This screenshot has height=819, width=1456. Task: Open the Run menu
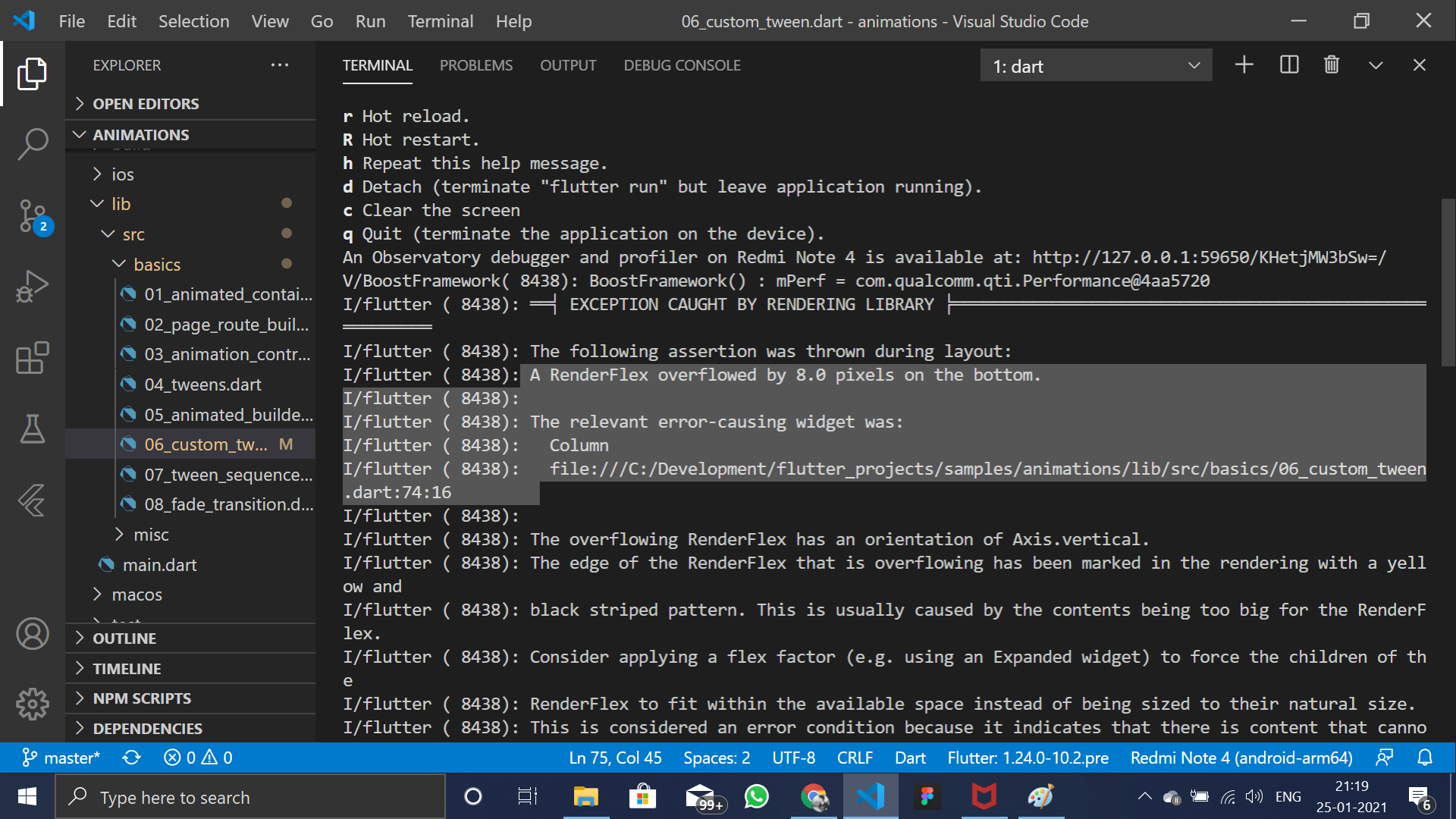click(370, 21)
